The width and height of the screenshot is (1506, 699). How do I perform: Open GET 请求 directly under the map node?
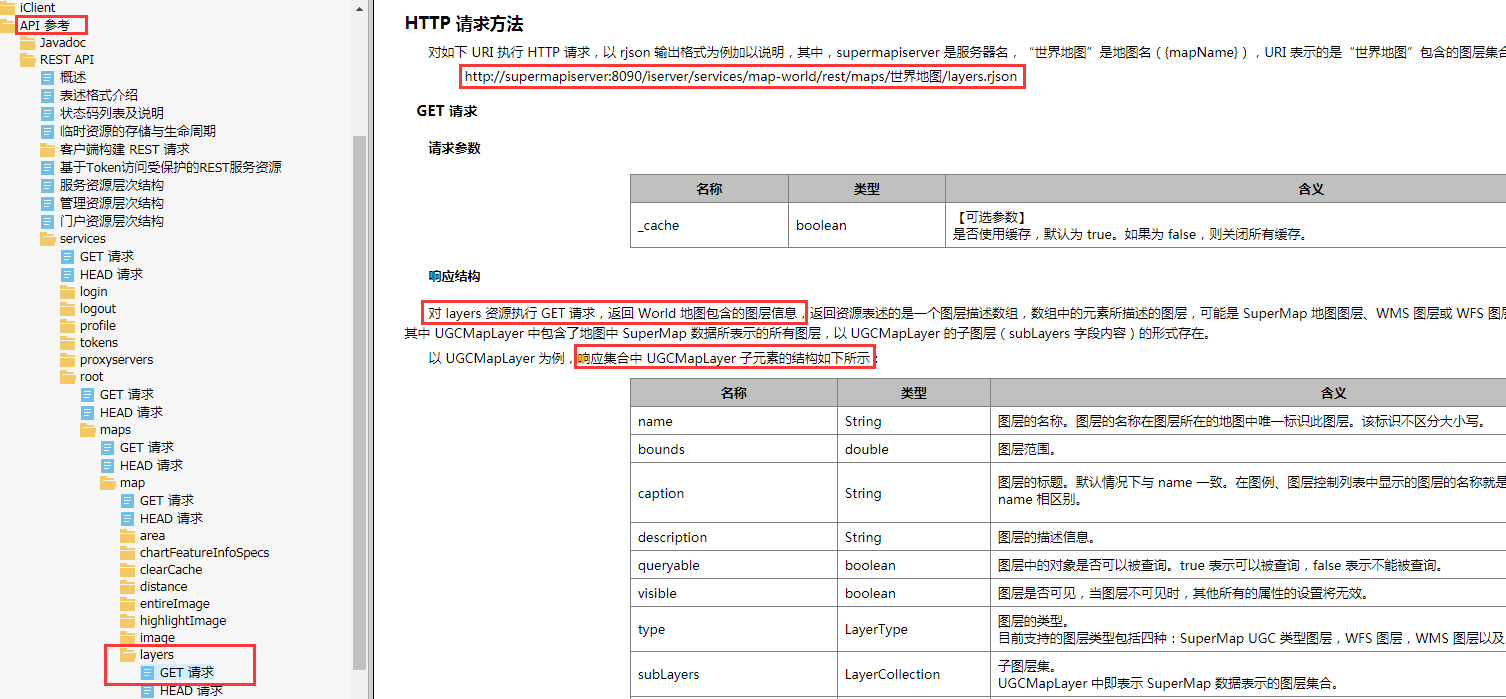(x=167, y=501)
